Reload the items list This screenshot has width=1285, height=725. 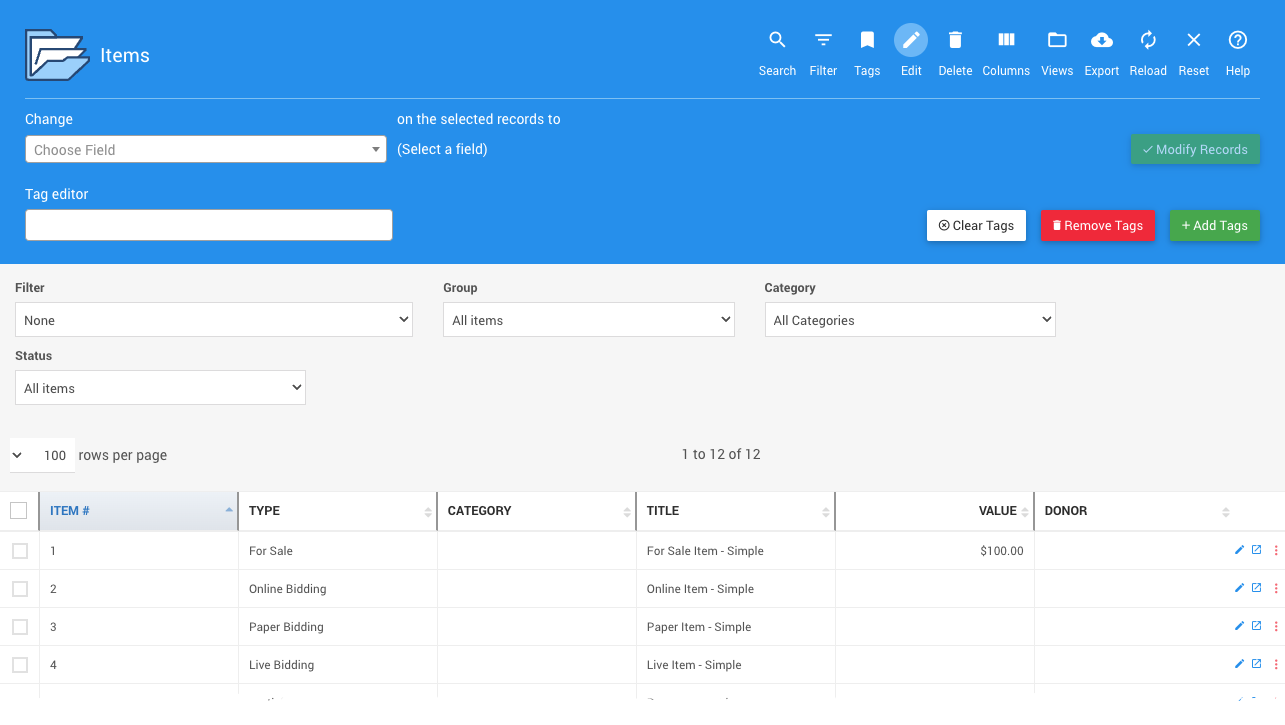1148,41
